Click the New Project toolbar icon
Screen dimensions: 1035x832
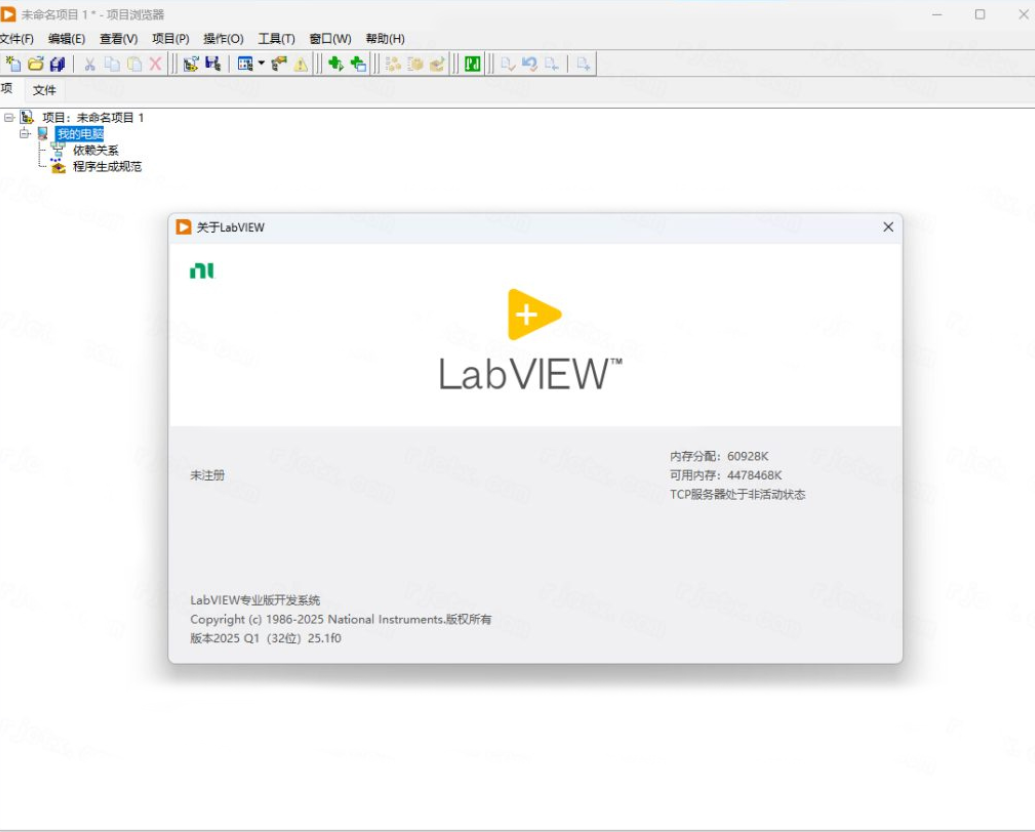13,64
